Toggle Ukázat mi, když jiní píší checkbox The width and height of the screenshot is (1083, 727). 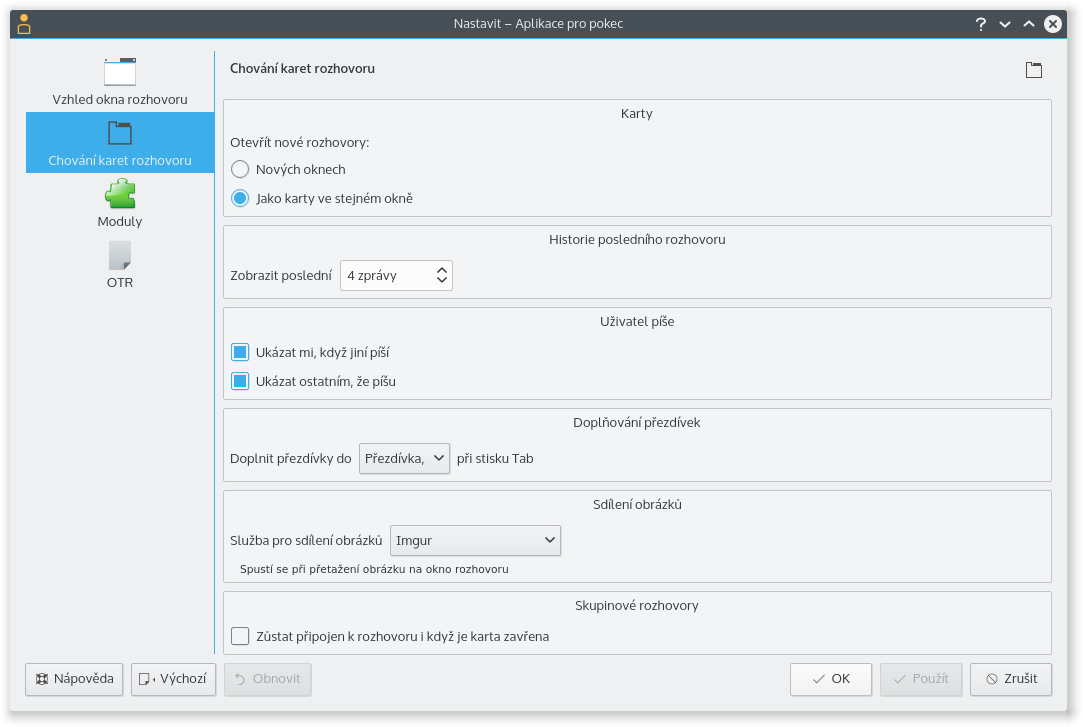pos(309,352)
